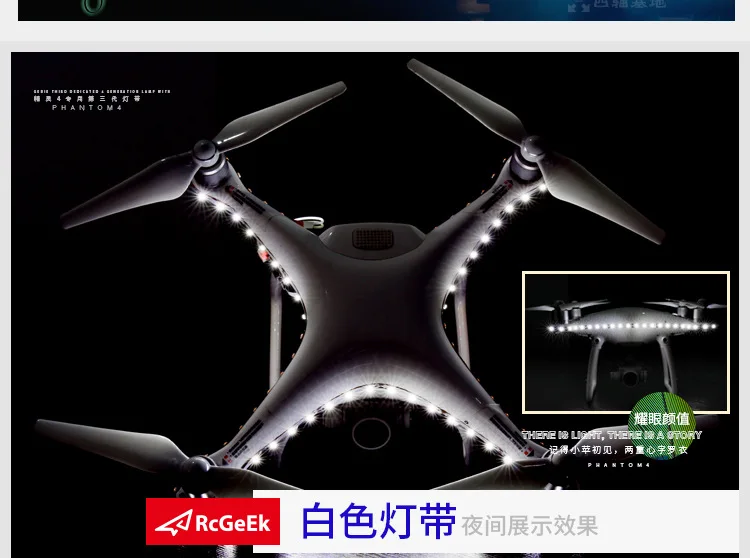Click the 记得小苹初见 text line
This screenshot has height=558, width=750.
click(618, 450)
